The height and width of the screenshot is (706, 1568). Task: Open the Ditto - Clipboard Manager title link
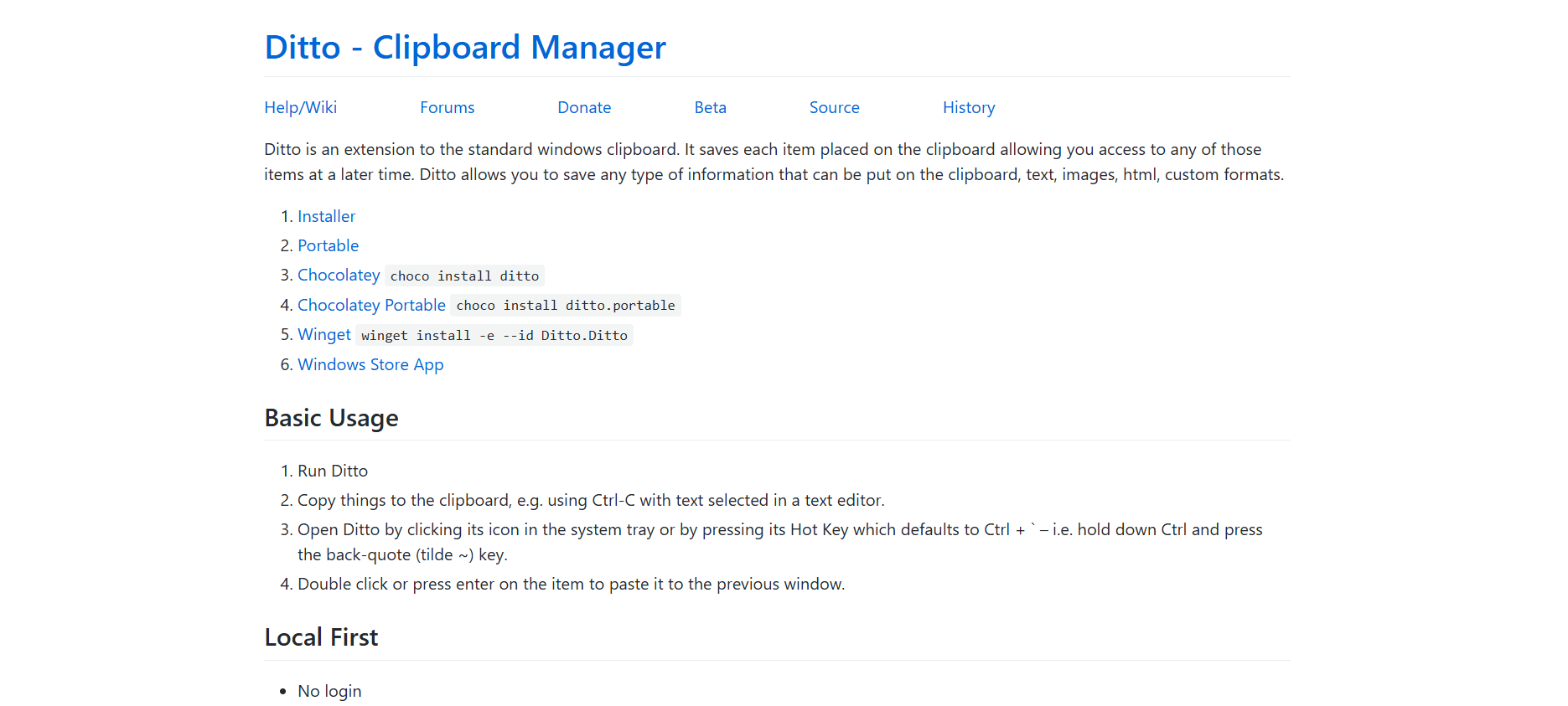[465, 48]
